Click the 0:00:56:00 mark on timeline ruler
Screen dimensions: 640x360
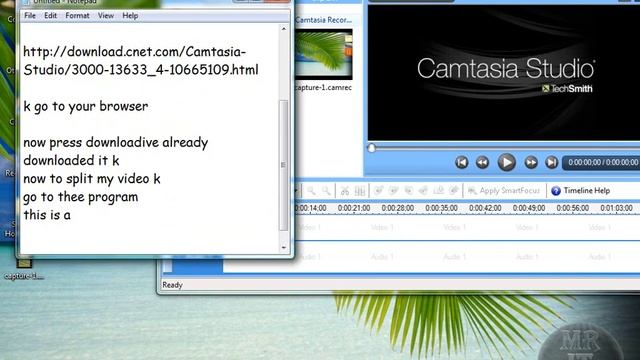point(572,208)
